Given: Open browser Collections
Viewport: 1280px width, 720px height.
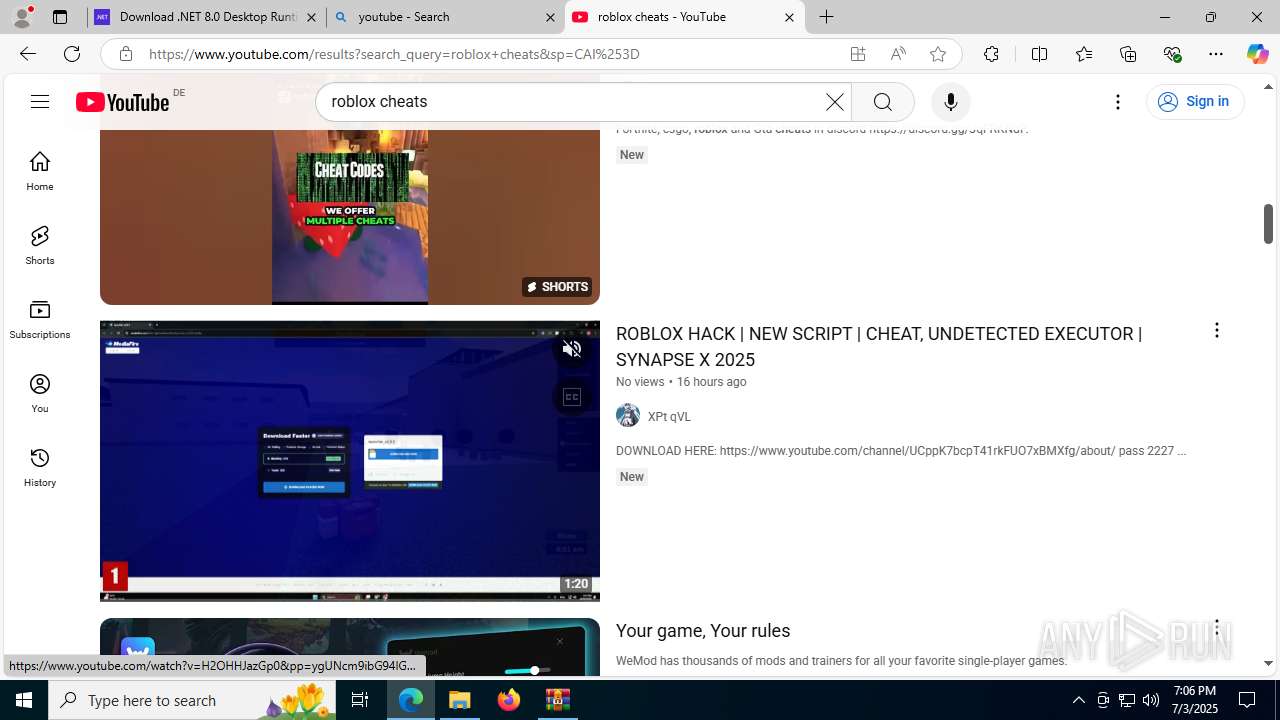Looking at the screenshot, I should tap(1128, 54).
